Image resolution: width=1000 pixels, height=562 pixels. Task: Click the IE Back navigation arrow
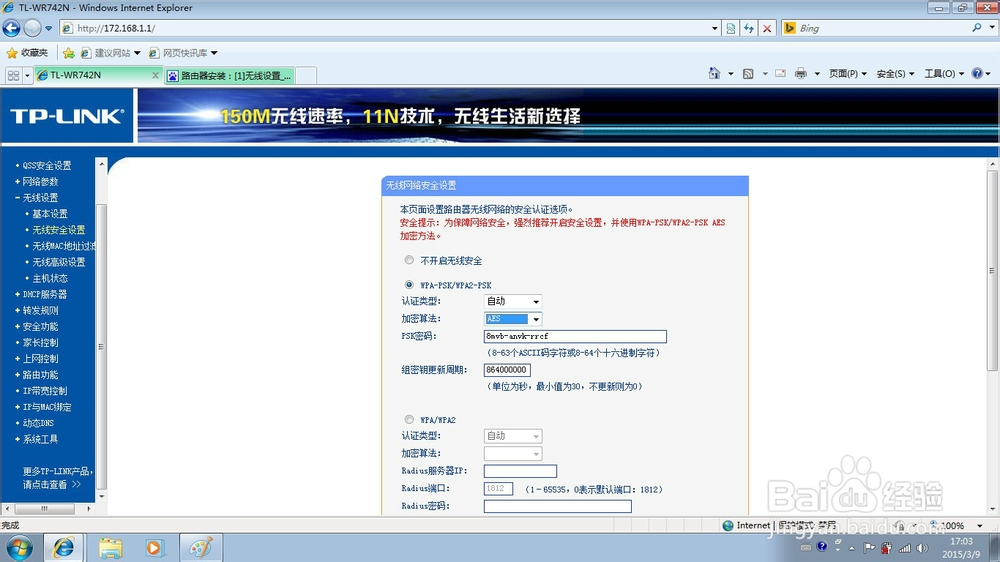[11, 28]
